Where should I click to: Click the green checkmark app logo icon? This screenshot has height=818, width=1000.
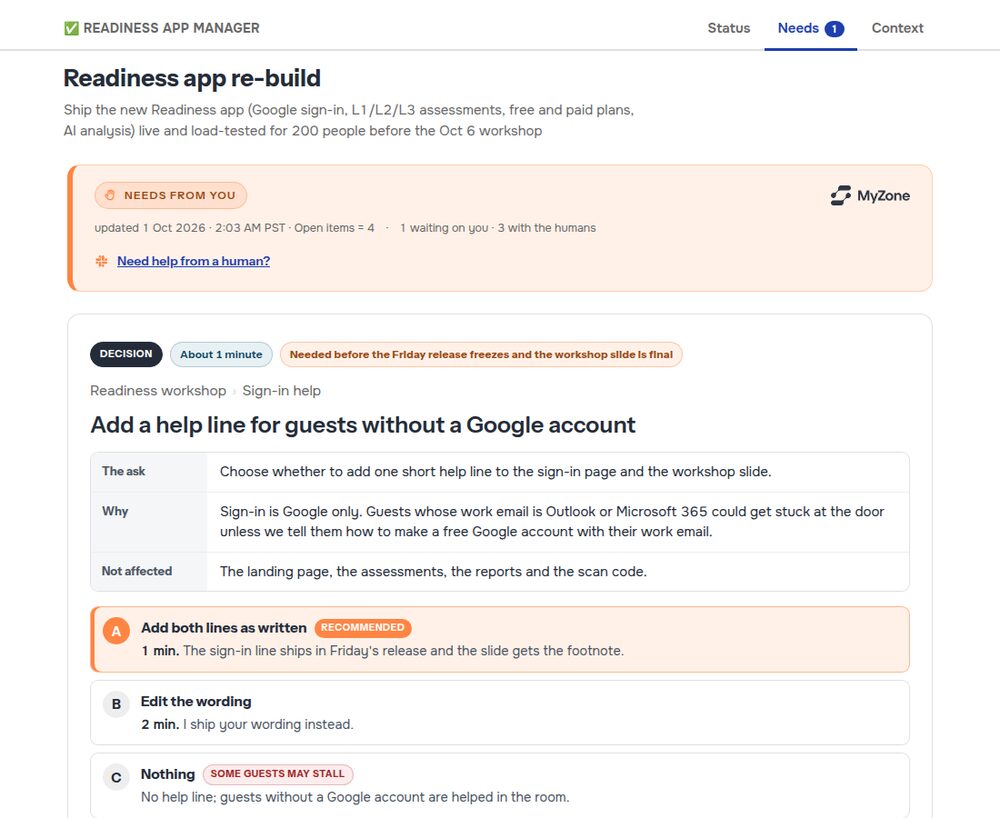[x=71, y=28]
